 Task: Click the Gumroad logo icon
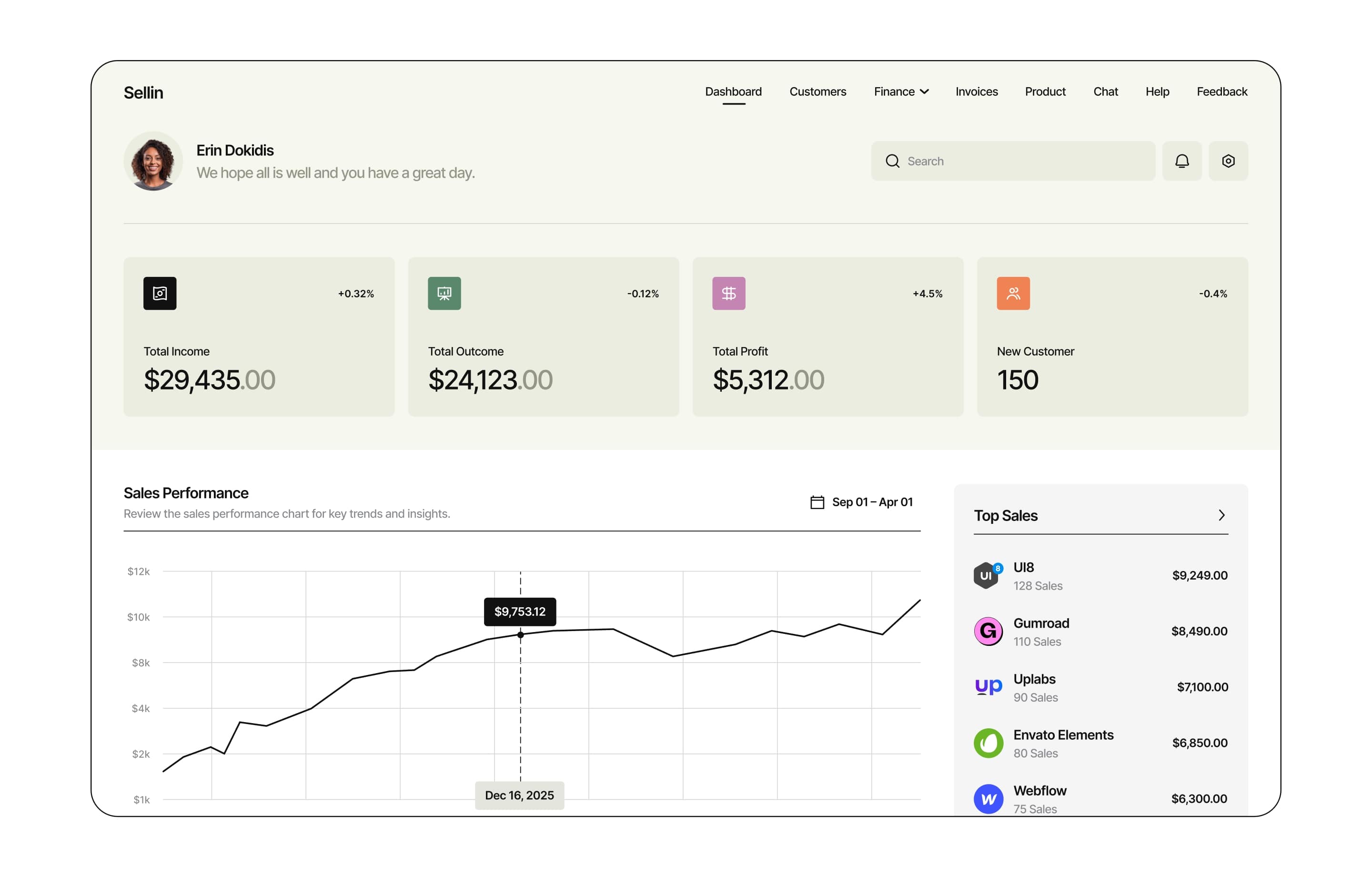pyautogui.click(x=988, y=631)
